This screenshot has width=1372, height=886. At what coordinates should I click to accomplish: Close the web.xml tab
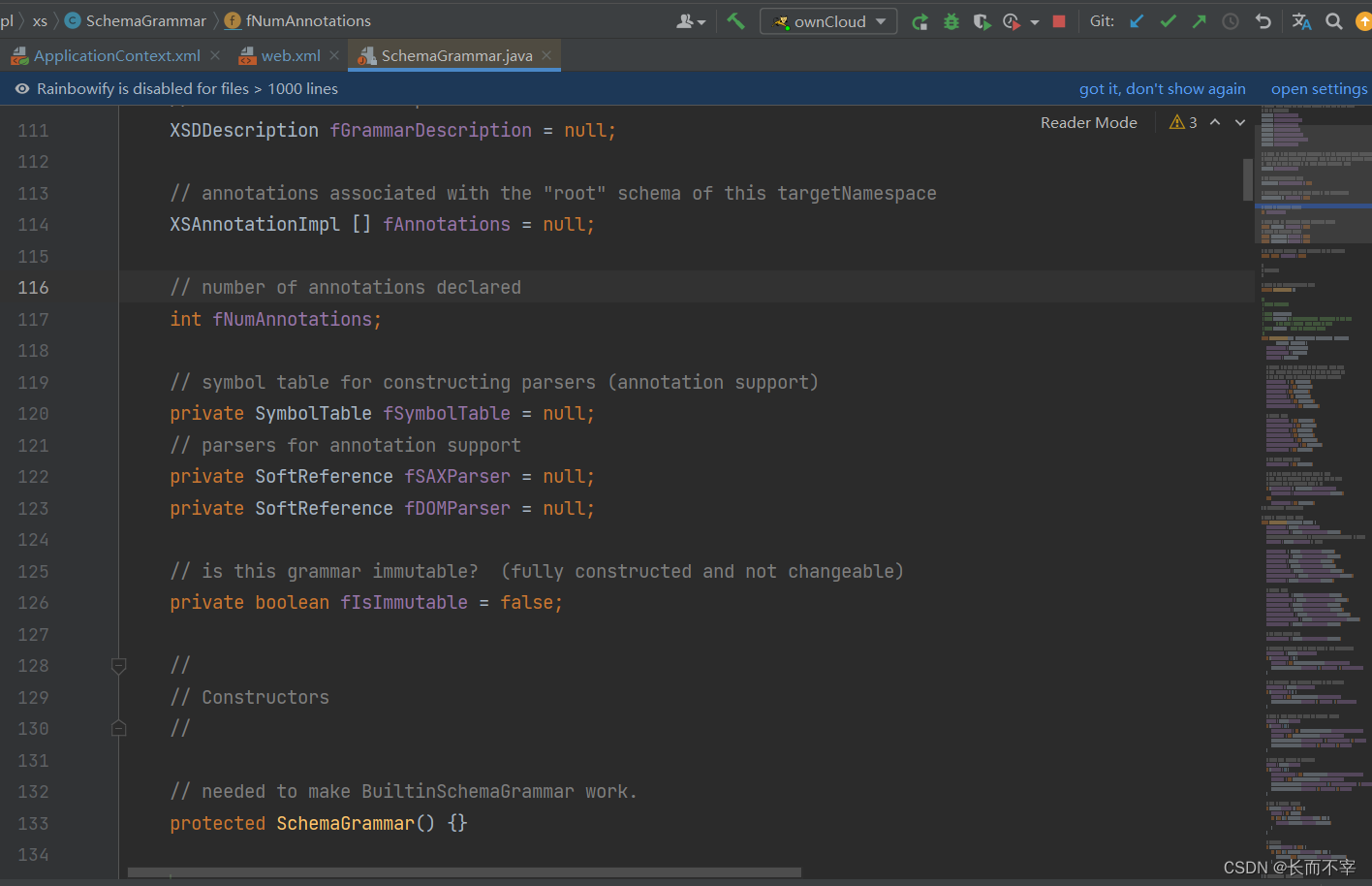(334, 56)
